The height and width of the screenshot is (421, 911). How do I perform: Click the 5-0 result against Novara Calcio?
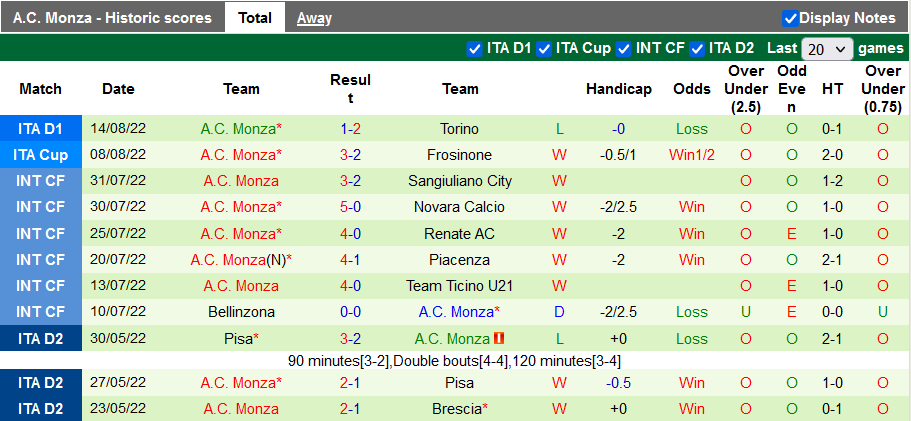tap(350, 207)
